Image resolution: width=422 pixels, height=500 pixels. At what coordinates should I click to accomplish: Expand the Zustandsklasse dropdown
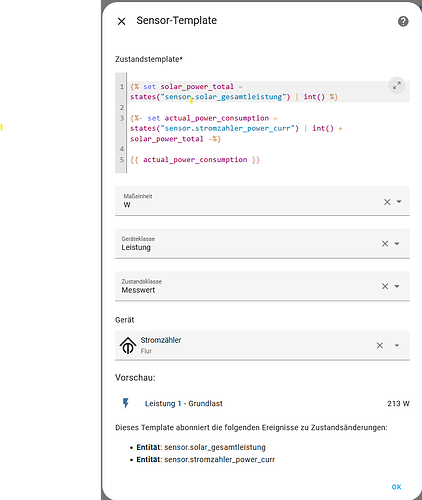tap(397, 286)
